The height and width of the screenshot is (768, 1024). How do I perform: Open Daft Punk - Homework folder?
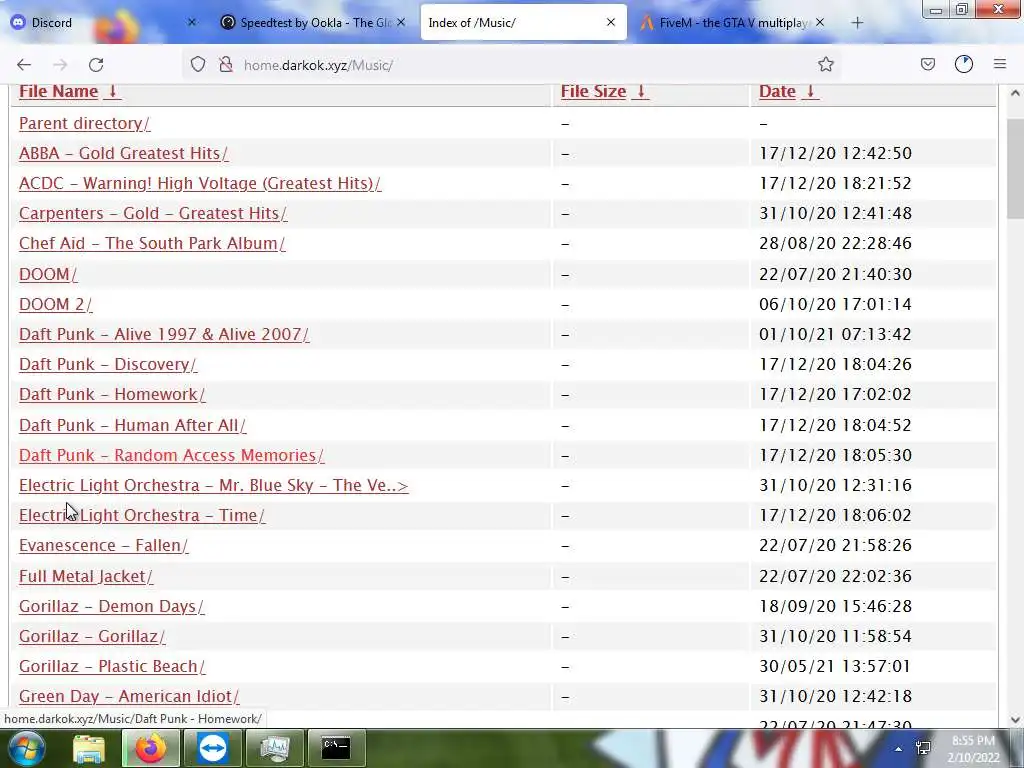pyautogui.click(x=112, y=394)
